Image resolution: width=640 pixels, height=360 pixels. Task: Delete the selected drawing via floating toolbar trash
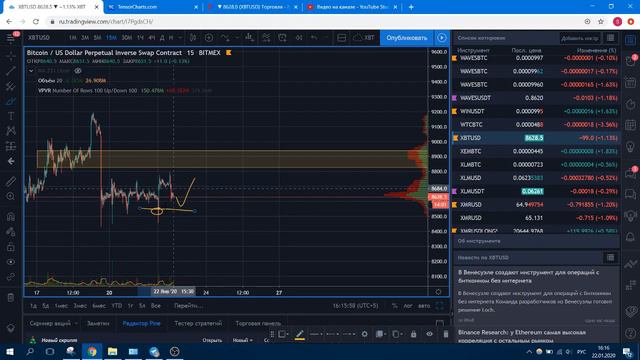446,334
